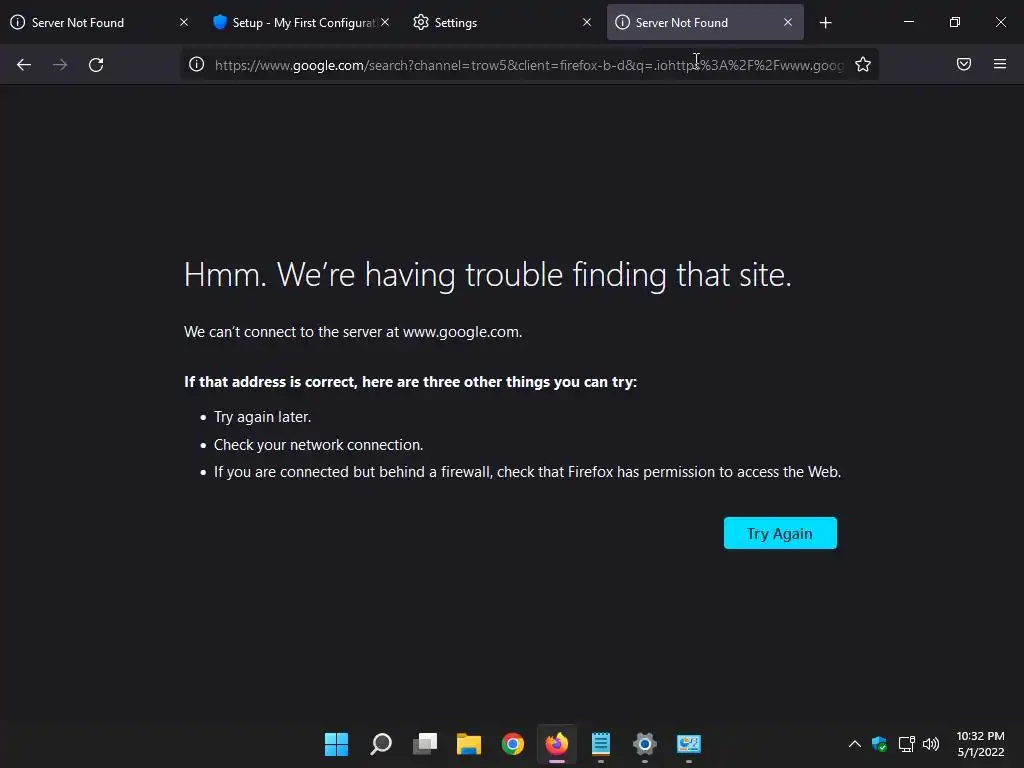Open the volume control in the tray

pyautogui.click(x=931, y=744)
